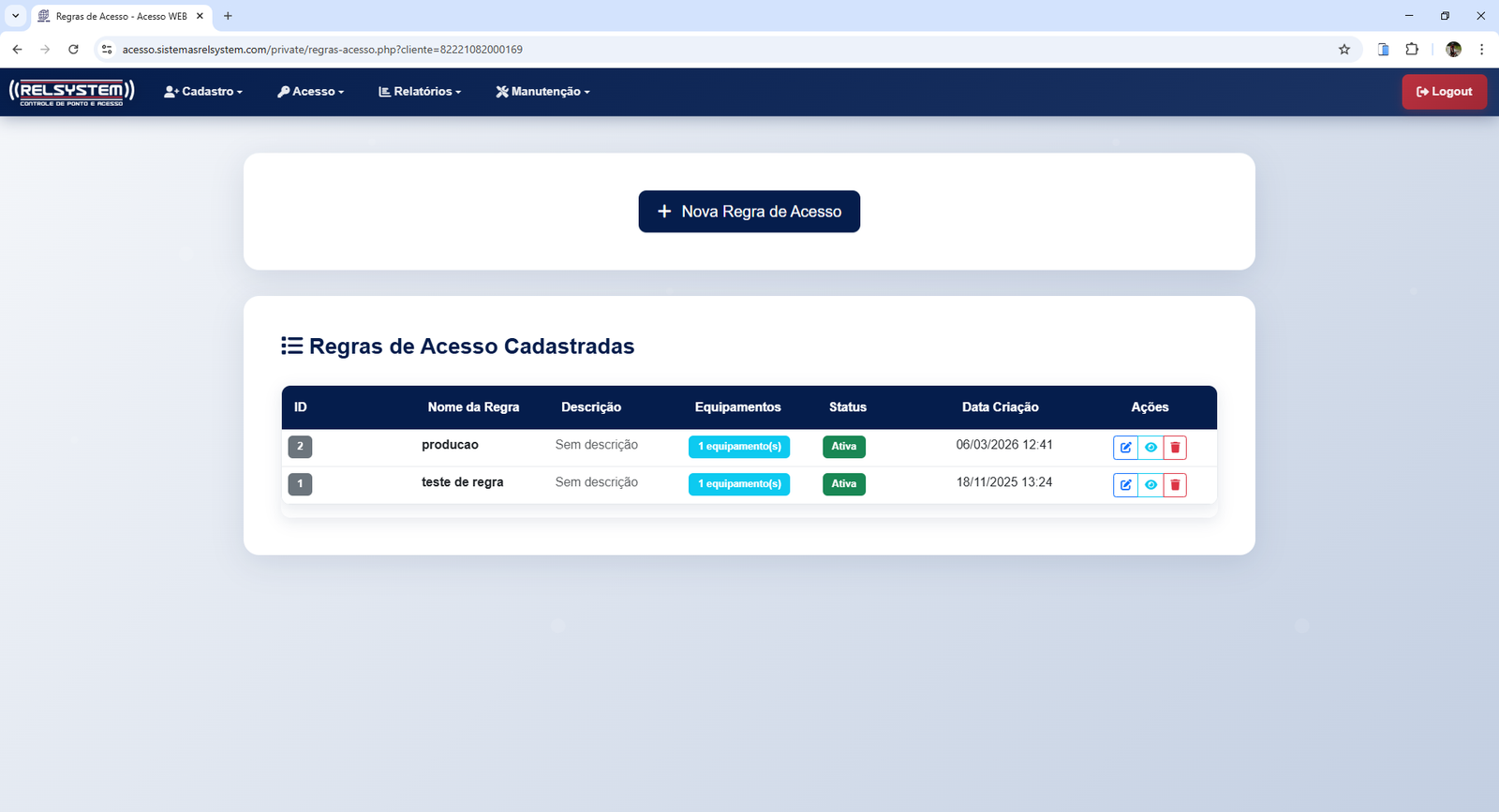This screenshot has width=1499, height=812.
Task: Bookmark this page with the star icon
Action: pos(1344,50)
